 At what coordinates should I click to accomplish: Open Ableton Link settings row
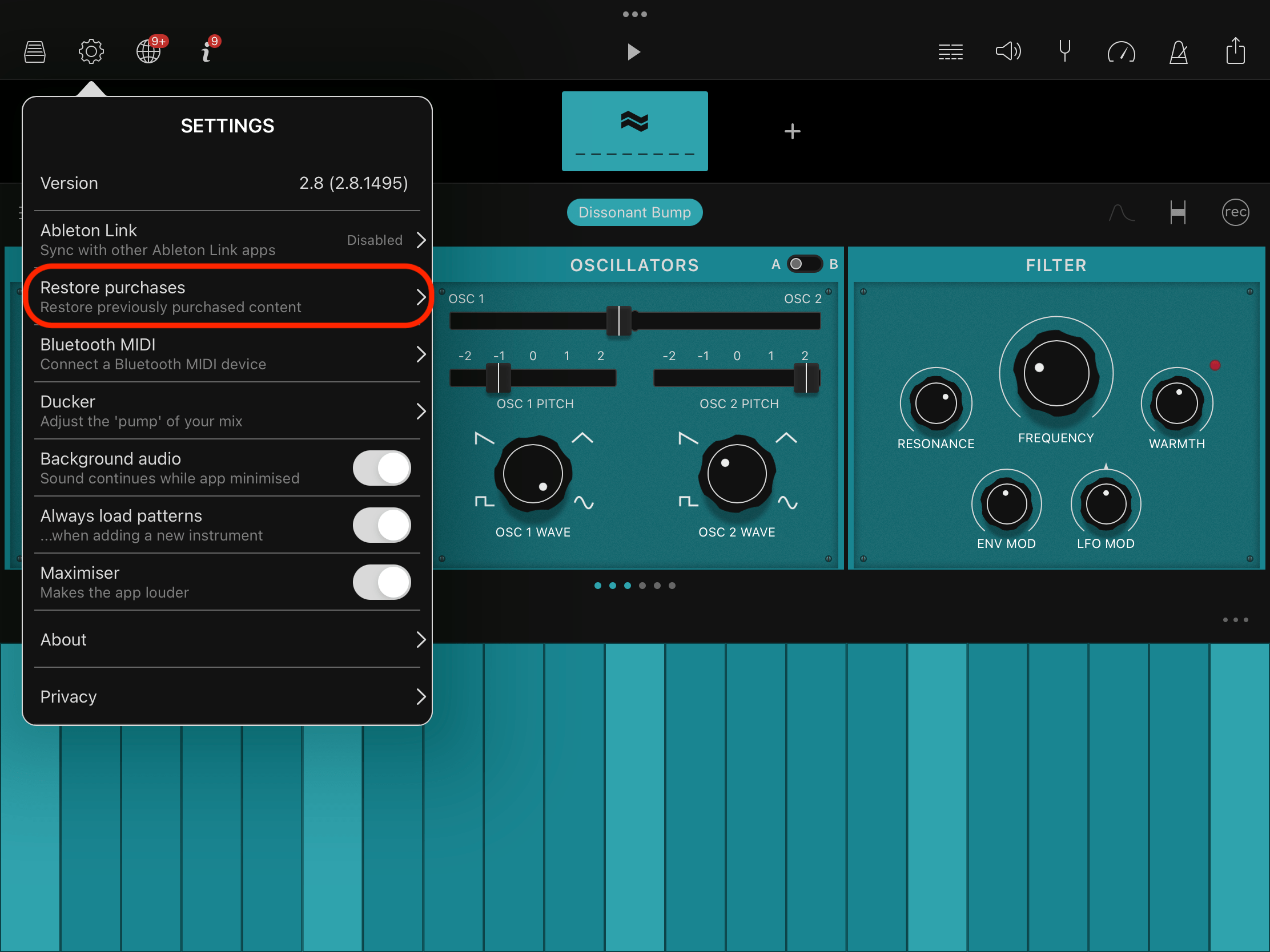coord(227,240)
